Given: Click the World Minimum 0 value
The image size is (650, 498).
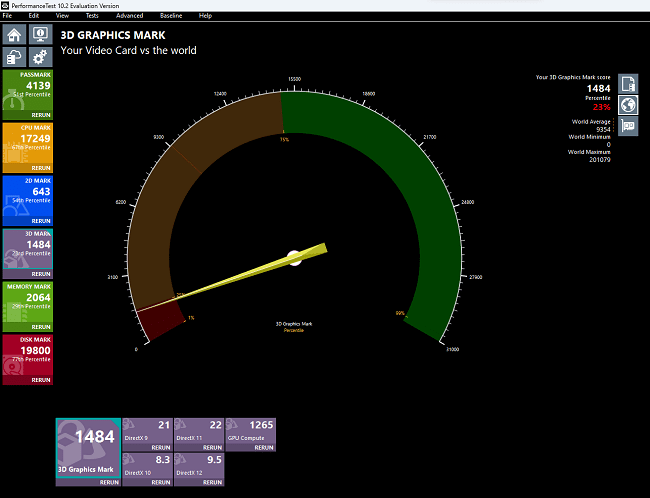Looking at the screenshot, I should [609, 145].
